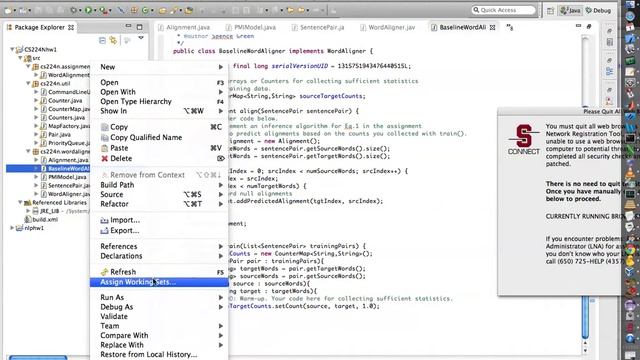The height and width of the screenshot is (360, 640).
Task: Click the Run External Tools toolbar icon
Action: (104, 10)
